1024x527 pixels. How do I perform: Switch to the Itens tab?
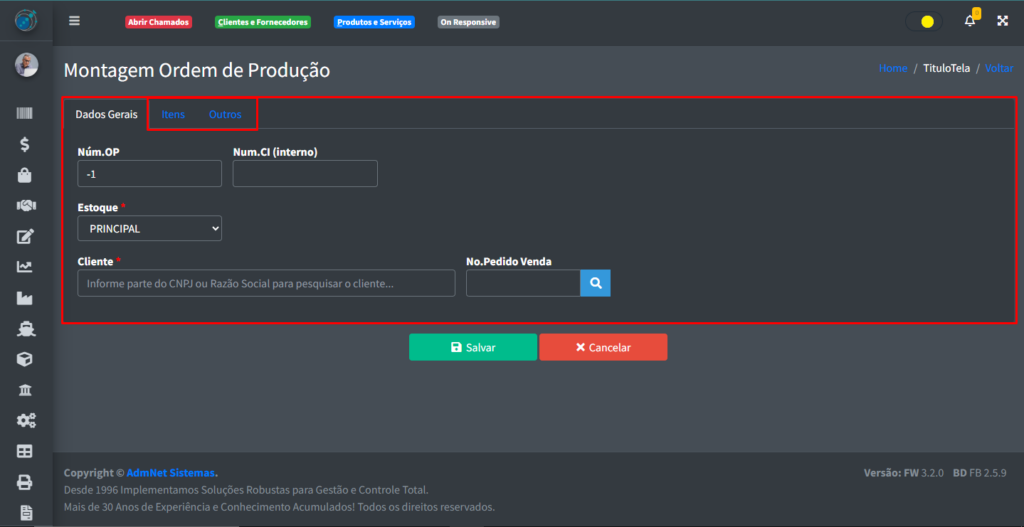pyautogui.click(x=173, y=114)
